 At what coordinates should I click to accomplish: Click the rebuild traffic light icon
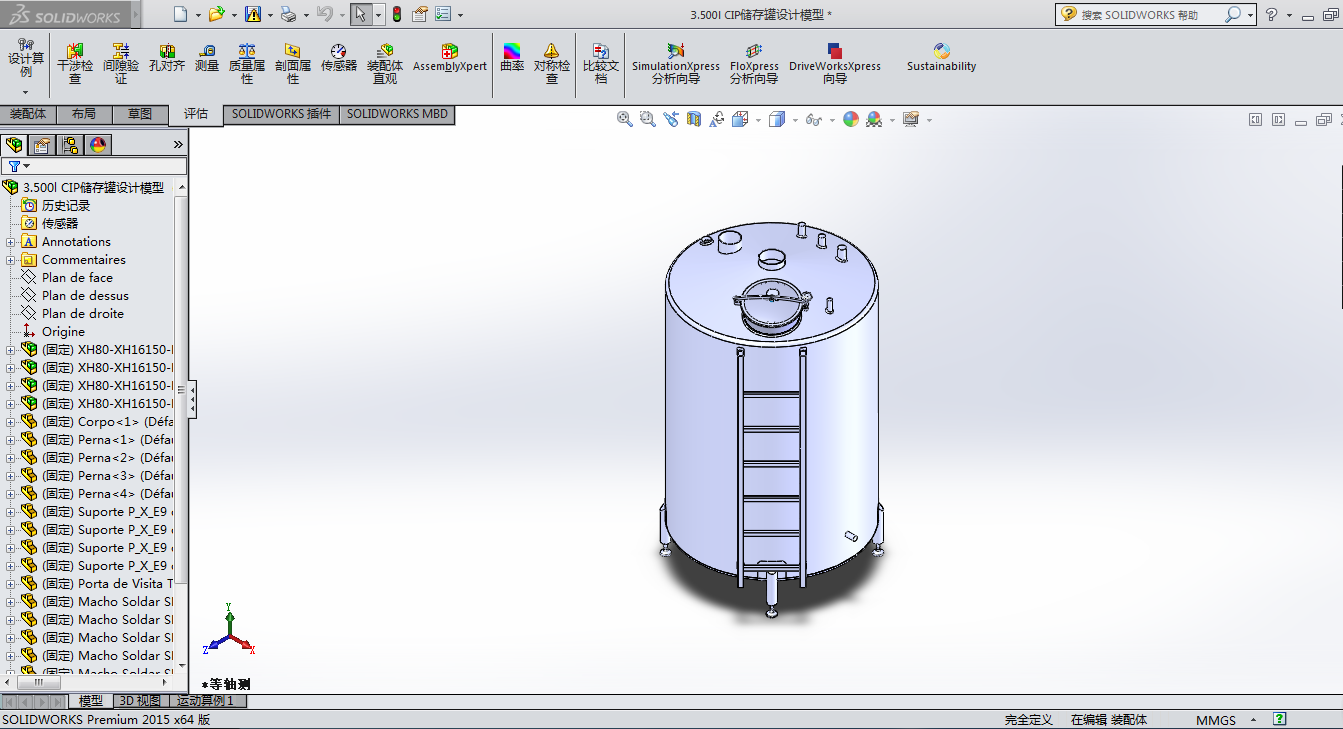[x=396, y=14]
